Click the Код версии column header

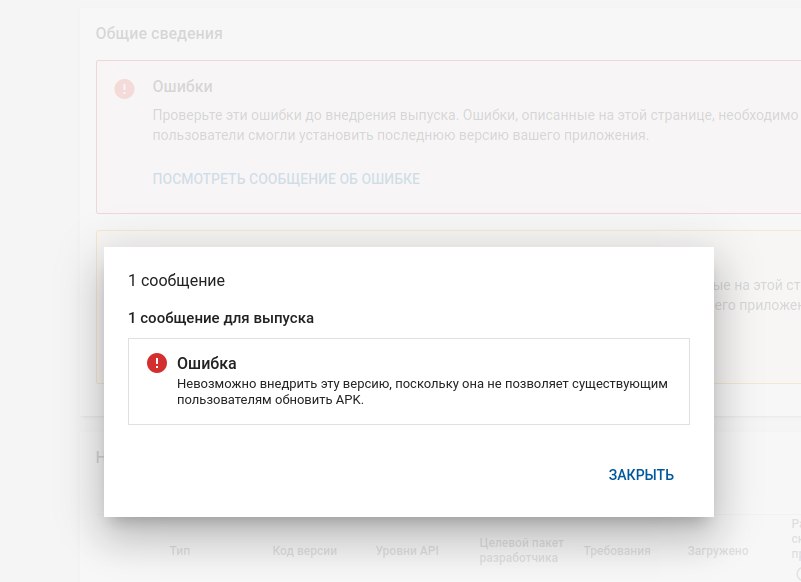tap(304, 551)
